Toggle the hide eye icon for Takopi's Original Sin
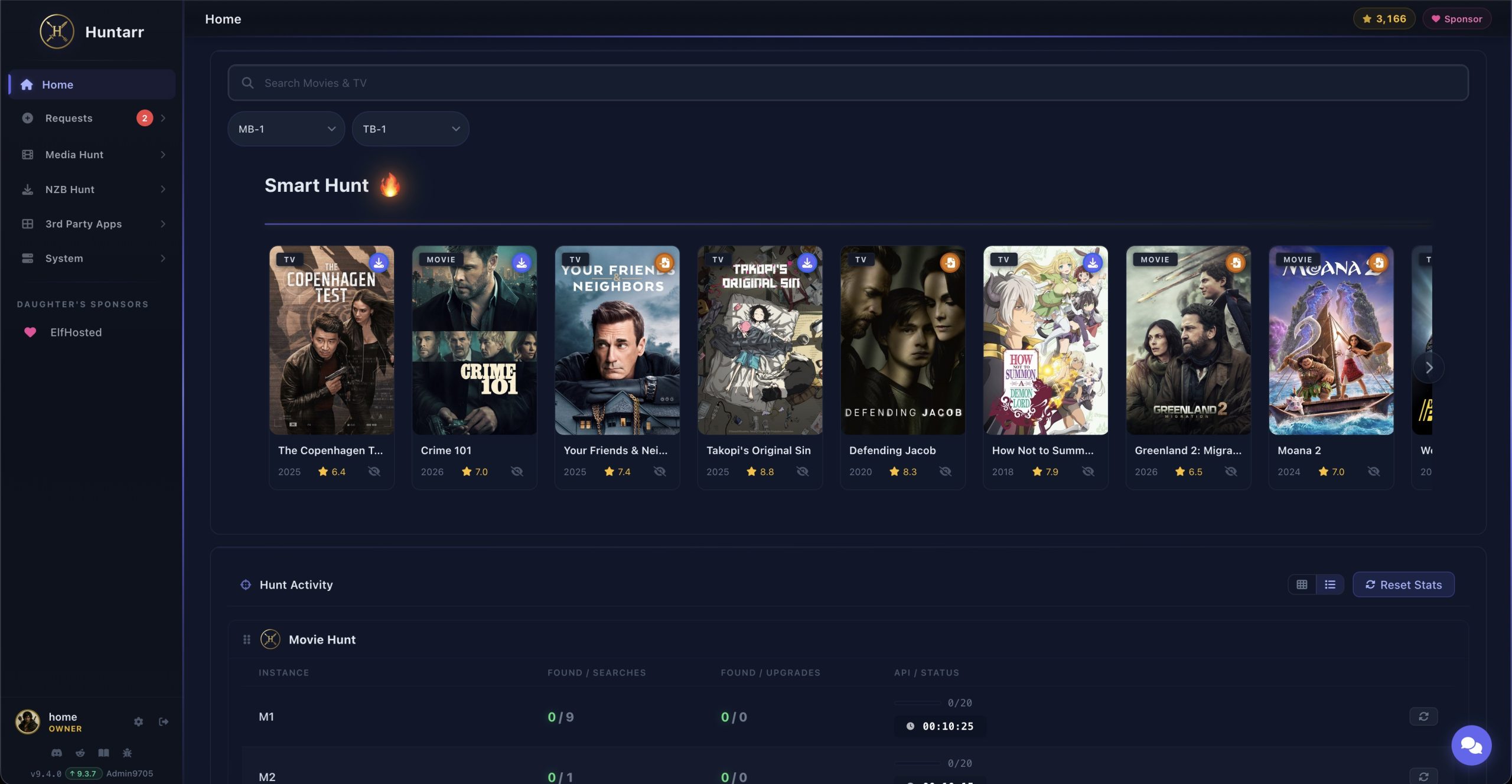The height and width of the screenshot is (784, 1512). pos(802,471)
